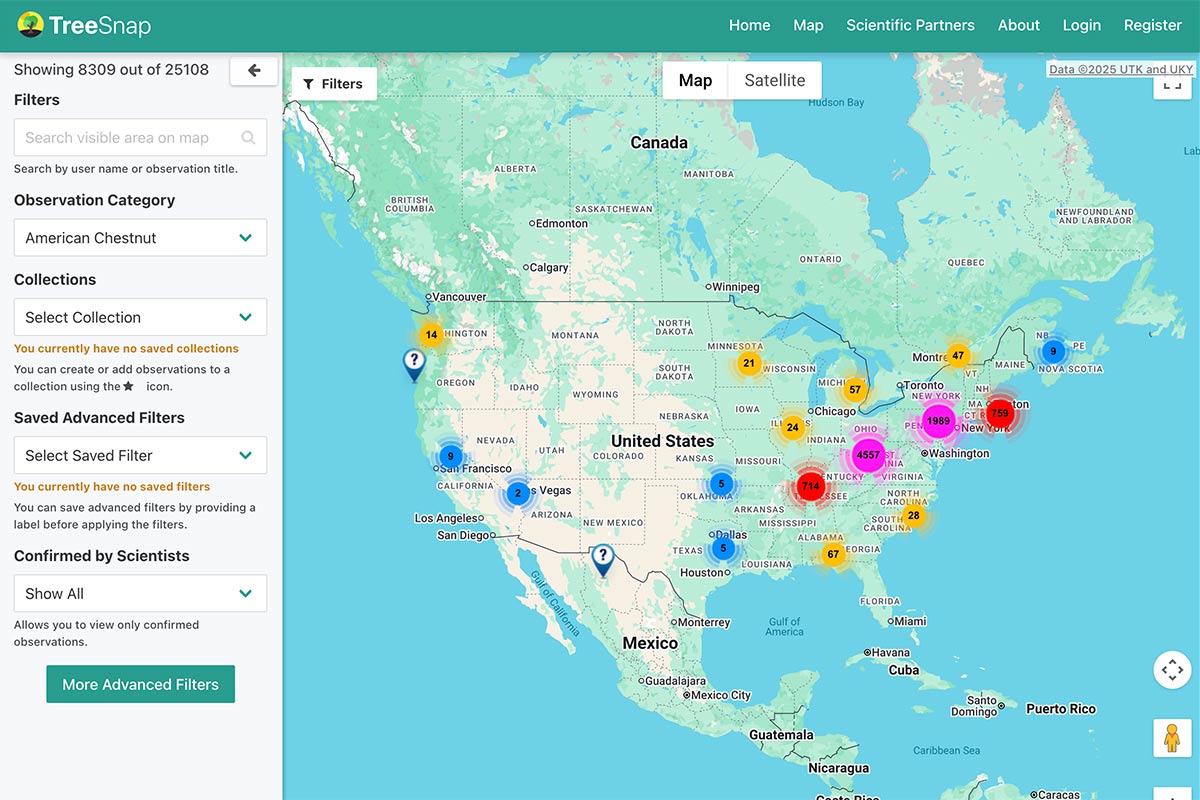Click the TreeSnap logo icon
1200x800 pixels.
[31, 25]
